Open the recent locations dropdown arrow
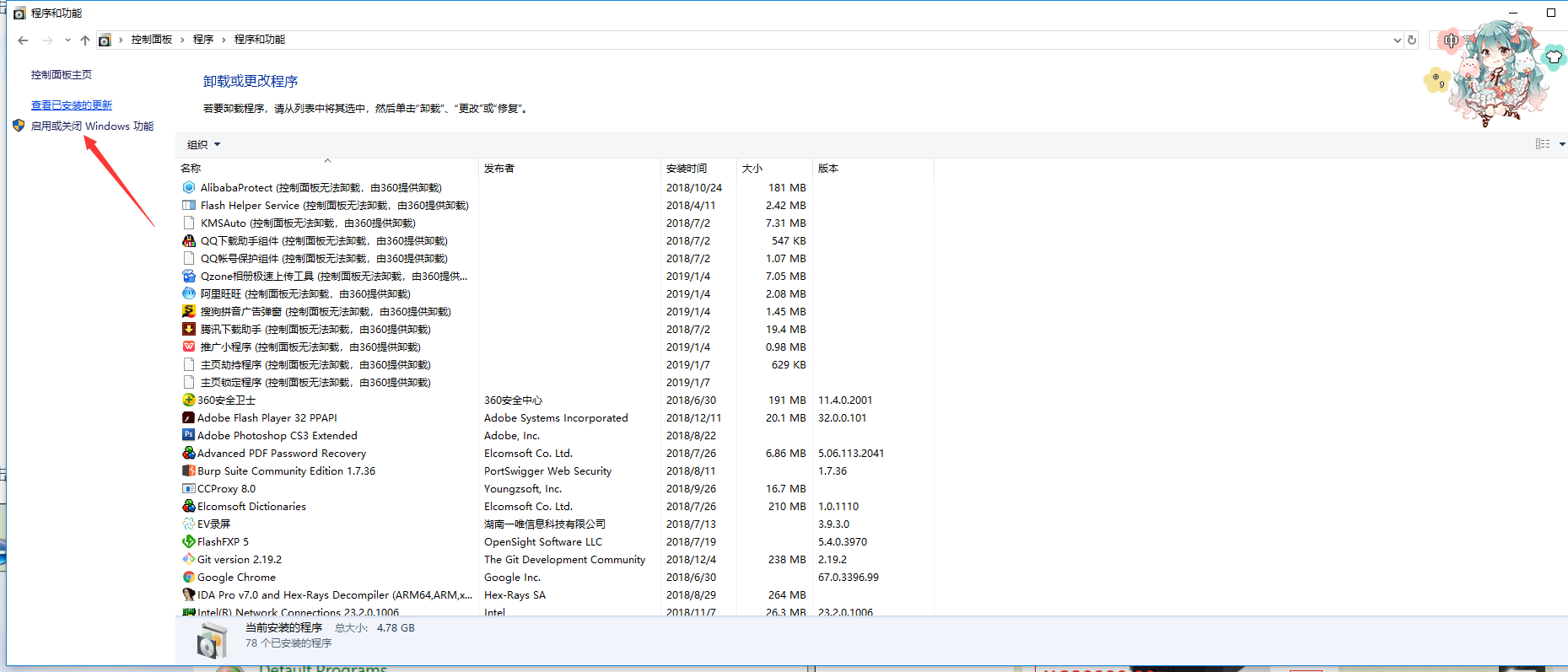1568x672 pixels. point(67,40)
